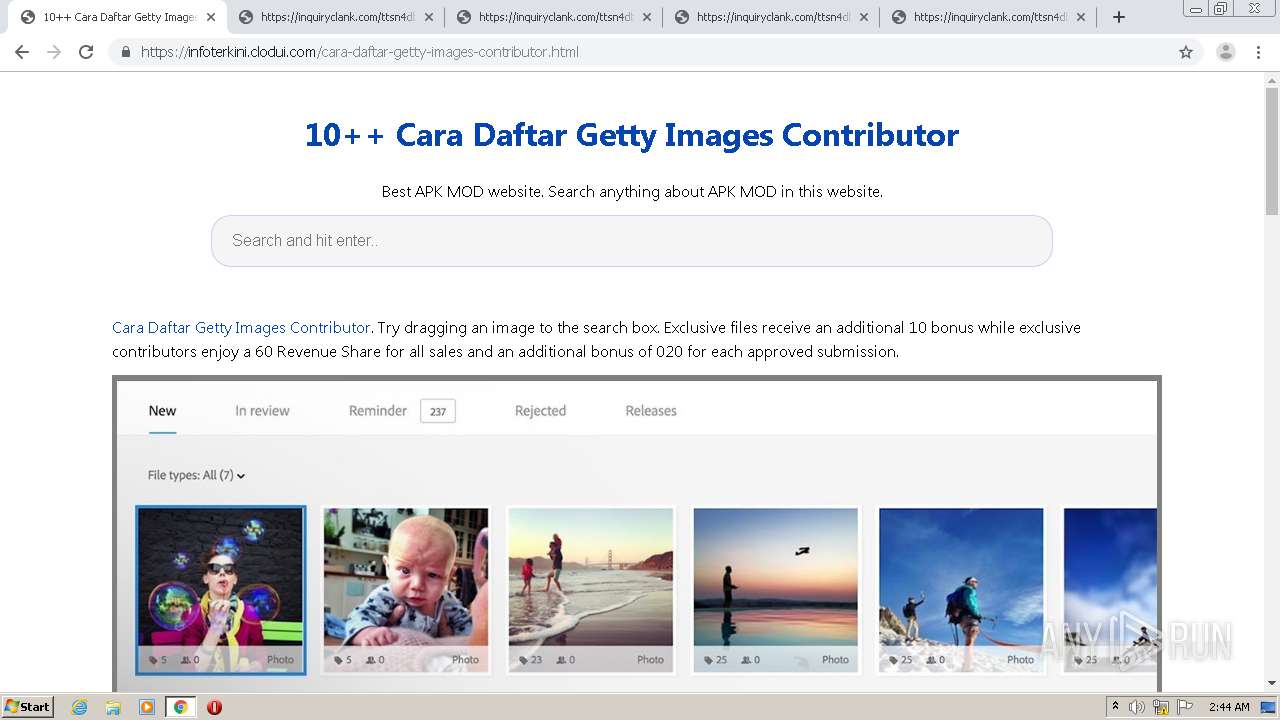Select the beach with bridge photo thumbnail
The image size is (1280, 720).
[x=591, y=590]
